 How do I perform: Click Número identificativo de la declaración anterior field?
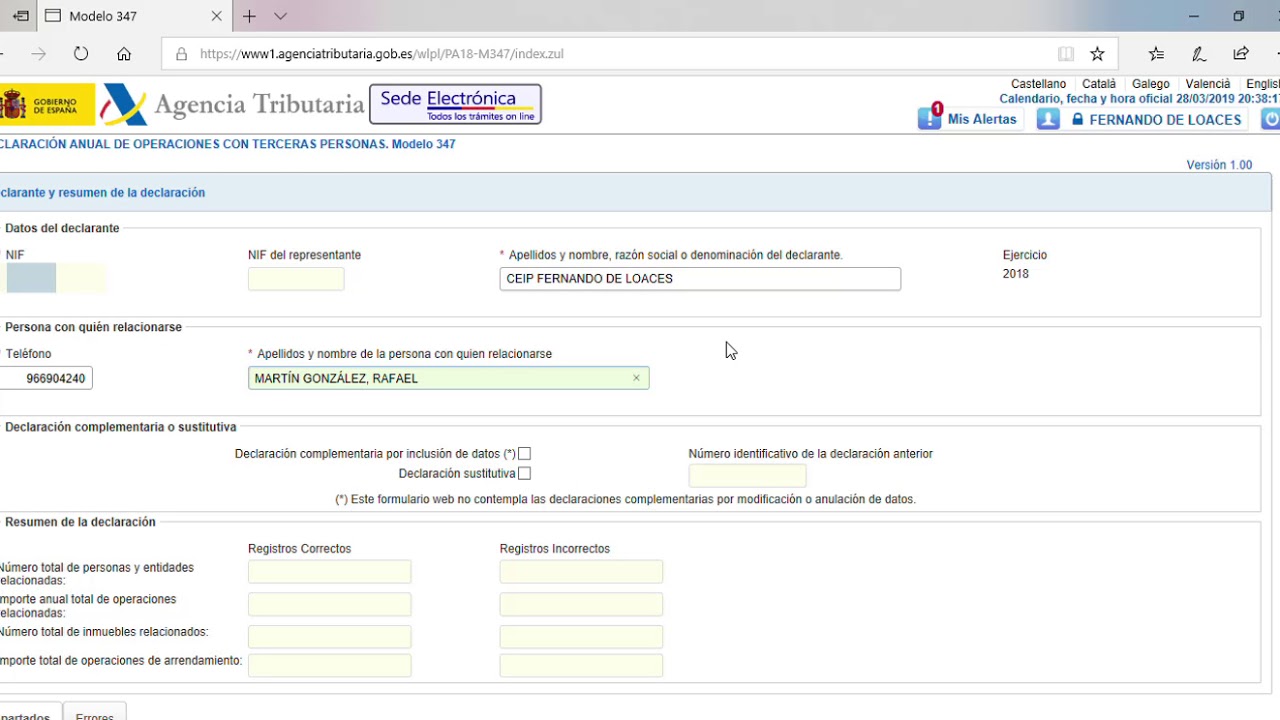click(x=747, y=476)
